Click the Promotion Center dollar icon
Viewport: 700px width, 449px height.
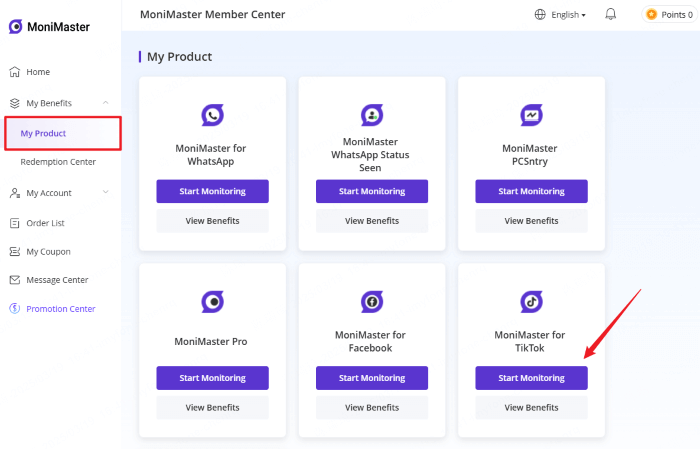click(x=15, y=308)
